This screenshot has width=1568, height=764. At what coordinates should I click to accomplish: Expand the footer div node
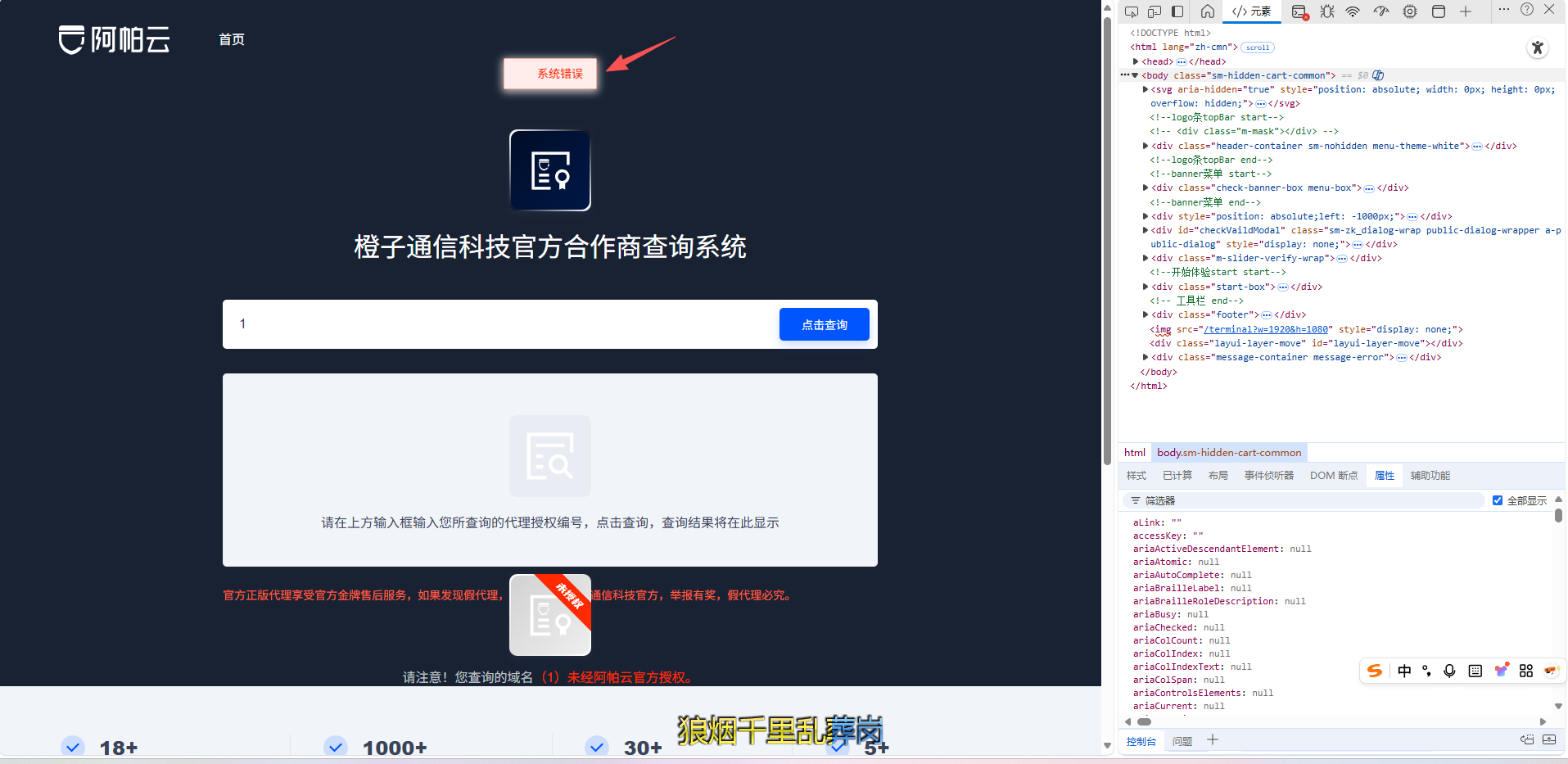pyautogui.click(x=1145, y=314)
